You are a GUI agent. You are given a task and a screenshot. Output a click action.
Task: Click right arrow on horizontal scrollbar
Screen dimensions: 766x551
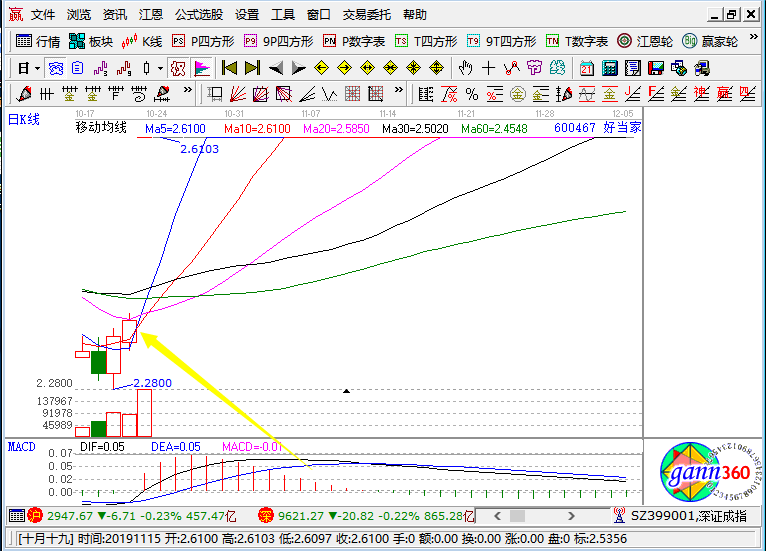[571, 516]
